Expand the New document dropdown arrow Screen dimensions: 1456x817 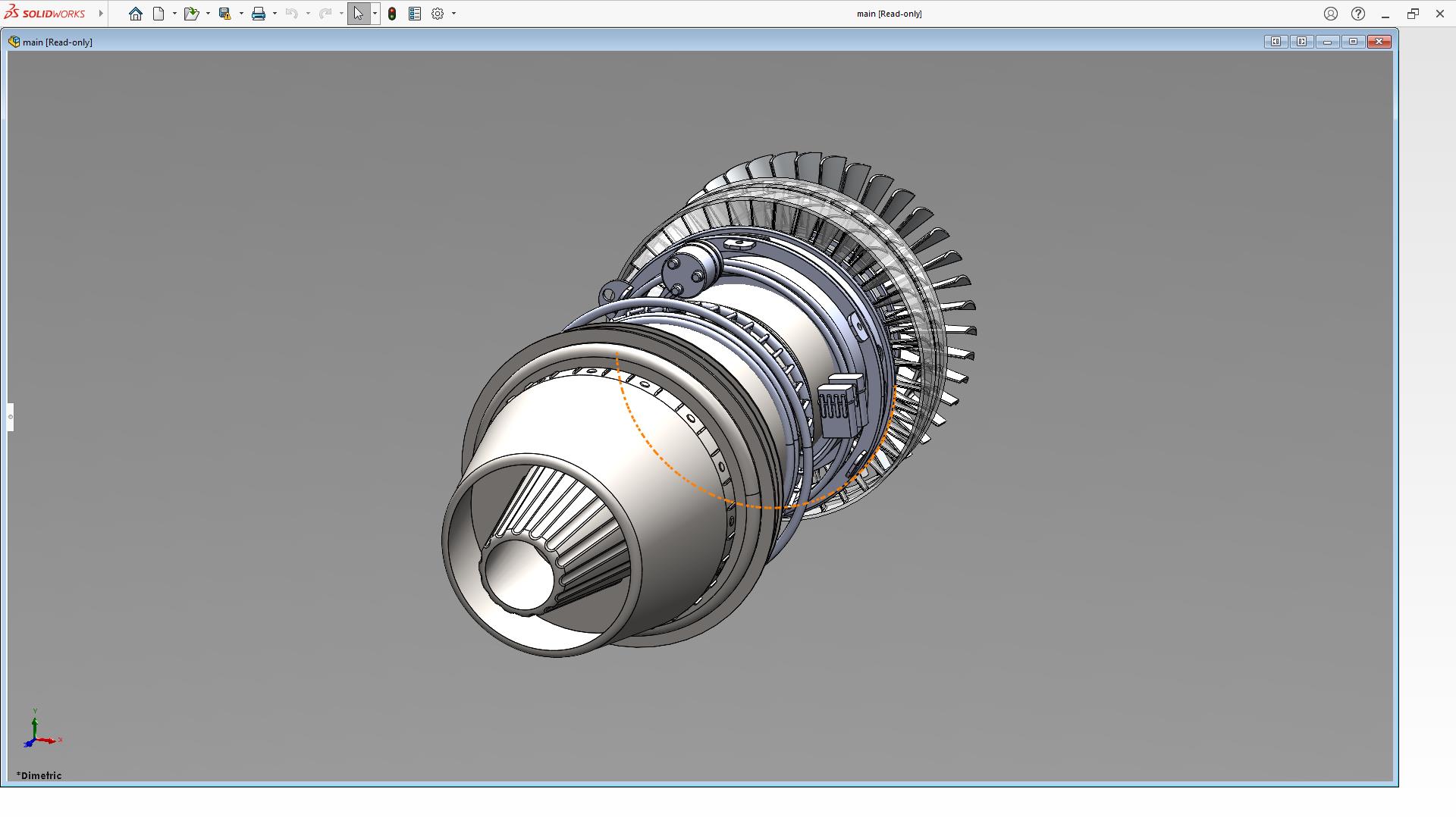(174, 14)
